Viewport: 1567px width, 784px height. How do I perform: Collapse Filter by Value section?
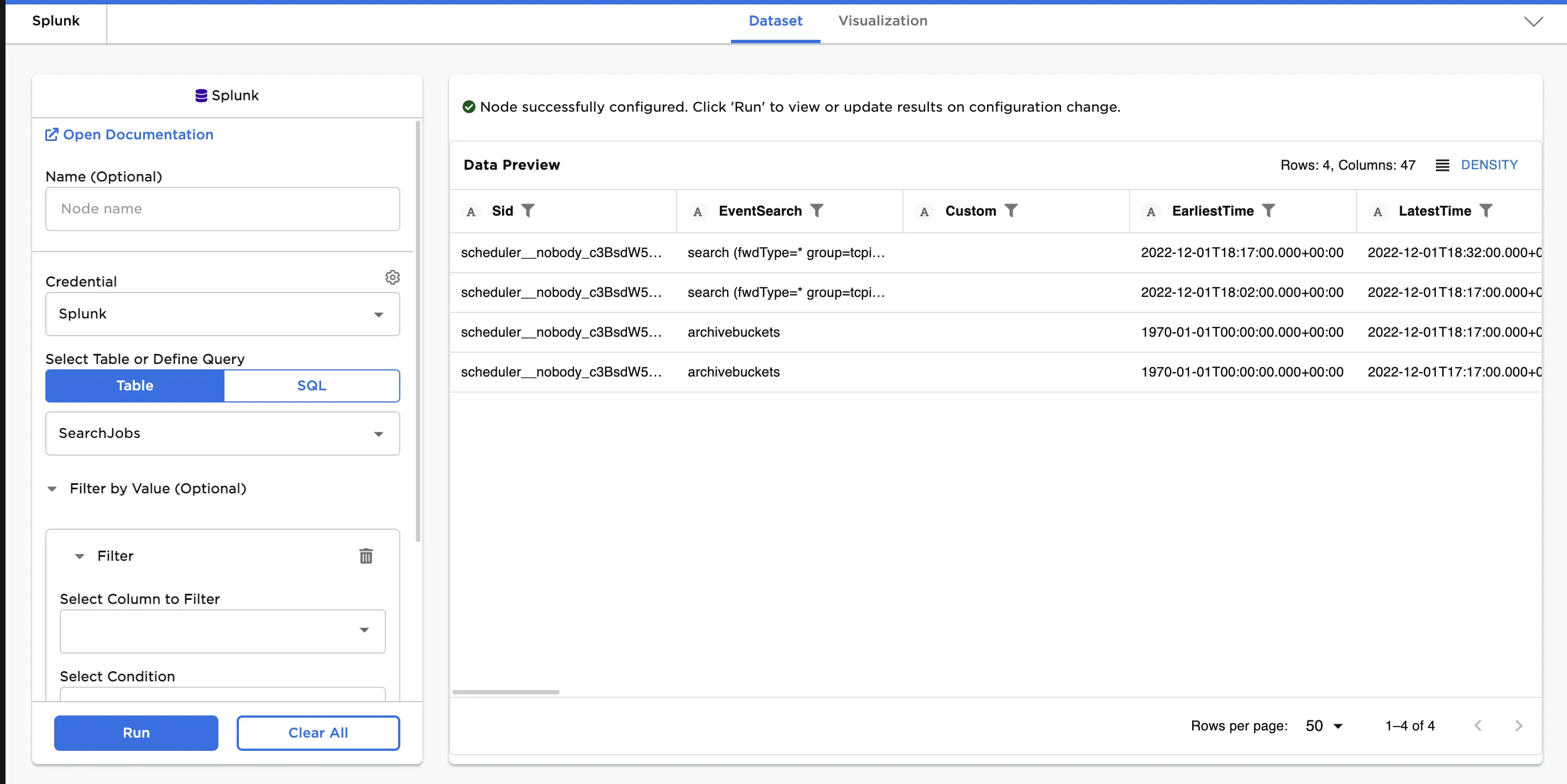[x=53, y=489]
